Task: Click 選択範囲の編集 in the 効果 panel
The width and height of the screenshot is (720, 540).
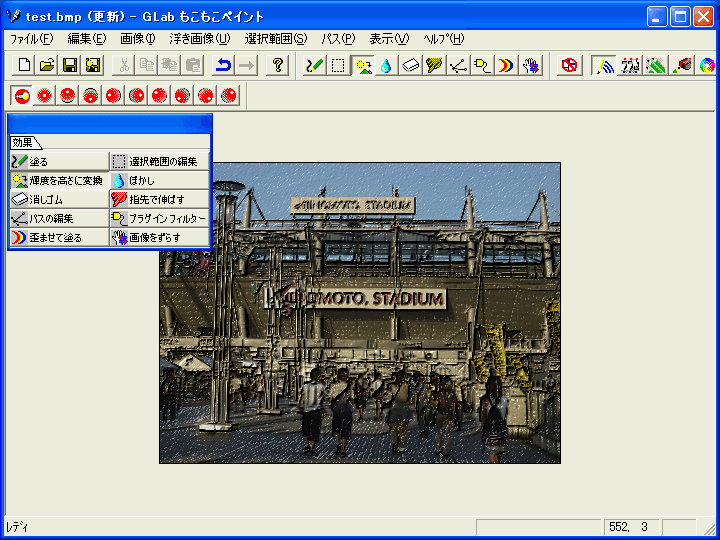Action: [x=159, y=162]
